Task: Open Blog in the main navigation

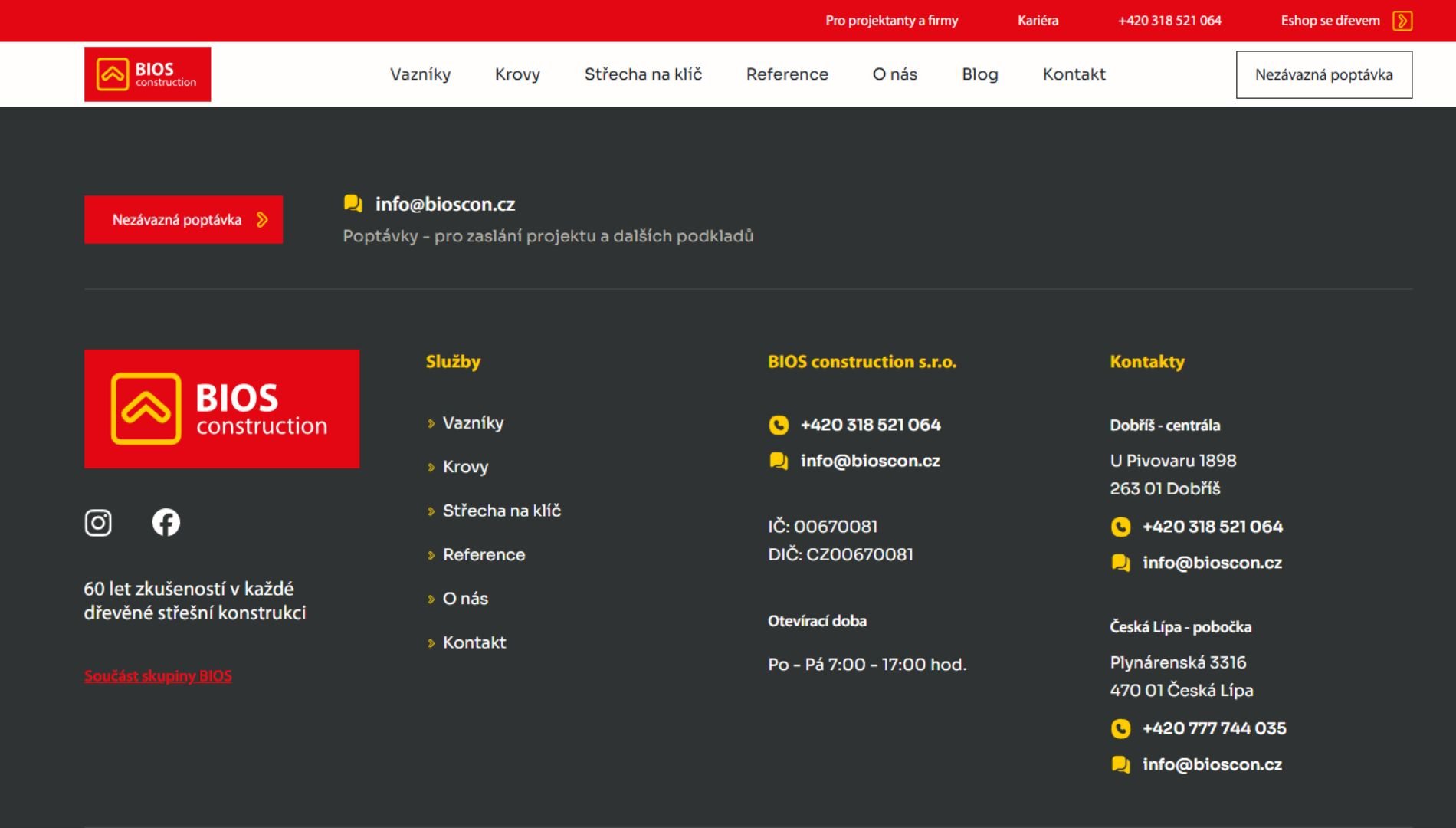Action: pyautogui.click(x=980, y=74)
